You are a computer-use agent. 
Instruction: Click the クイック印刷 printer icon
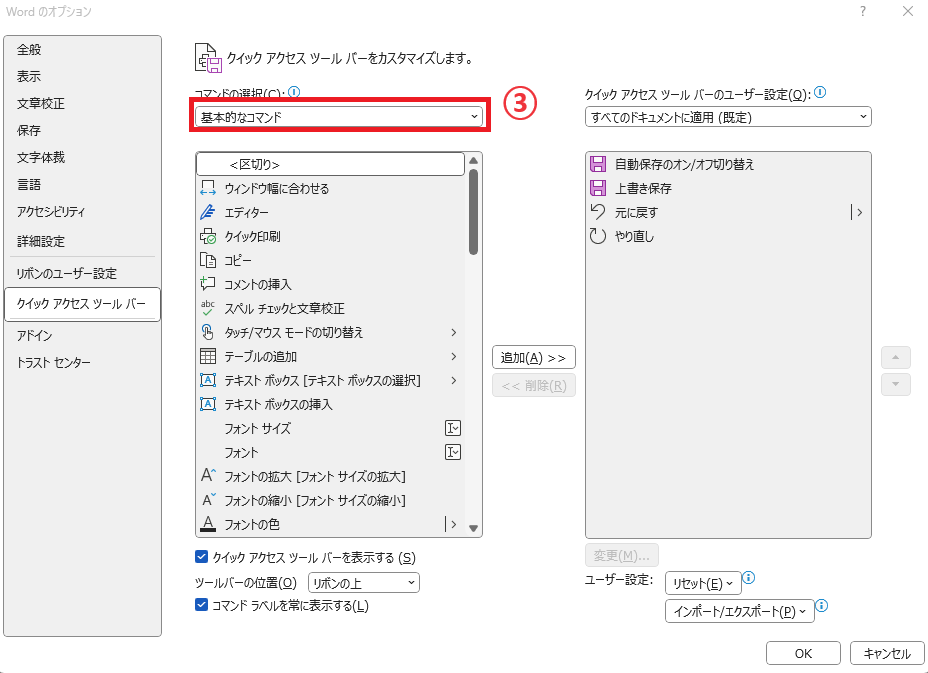pyautogui.click(x=208, y=236)
